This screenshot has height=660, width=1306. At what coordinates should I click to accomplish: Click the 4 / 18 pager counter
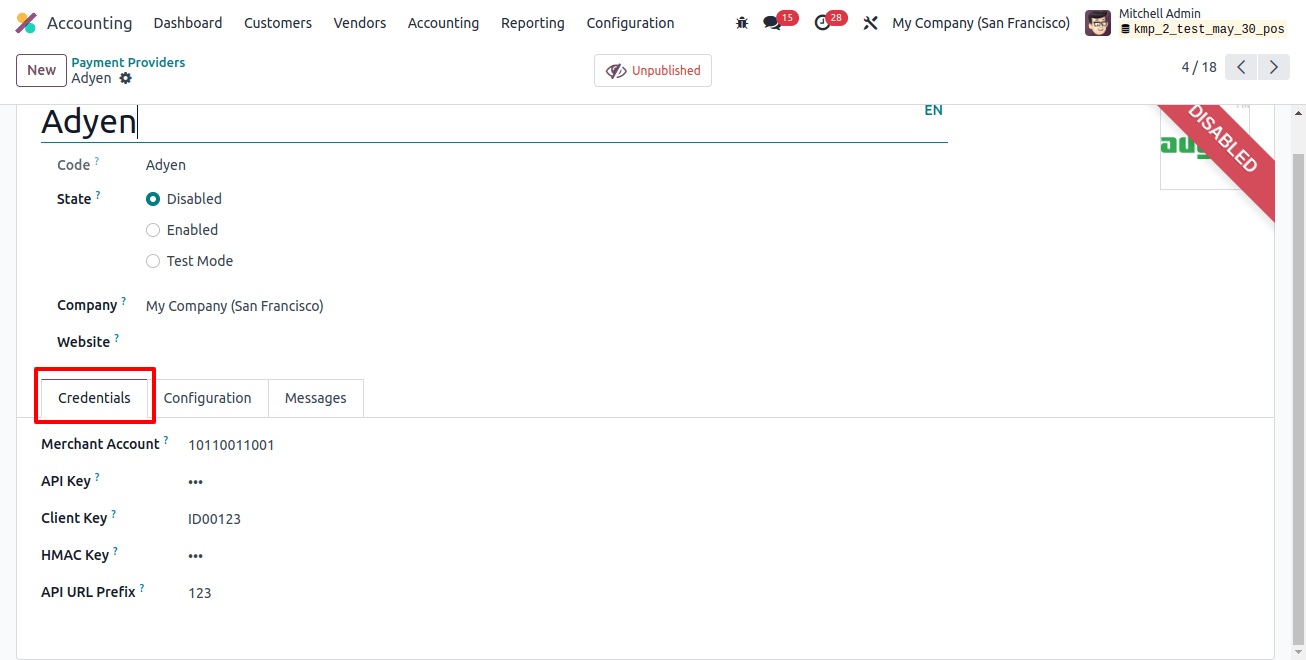[1199, 67]
